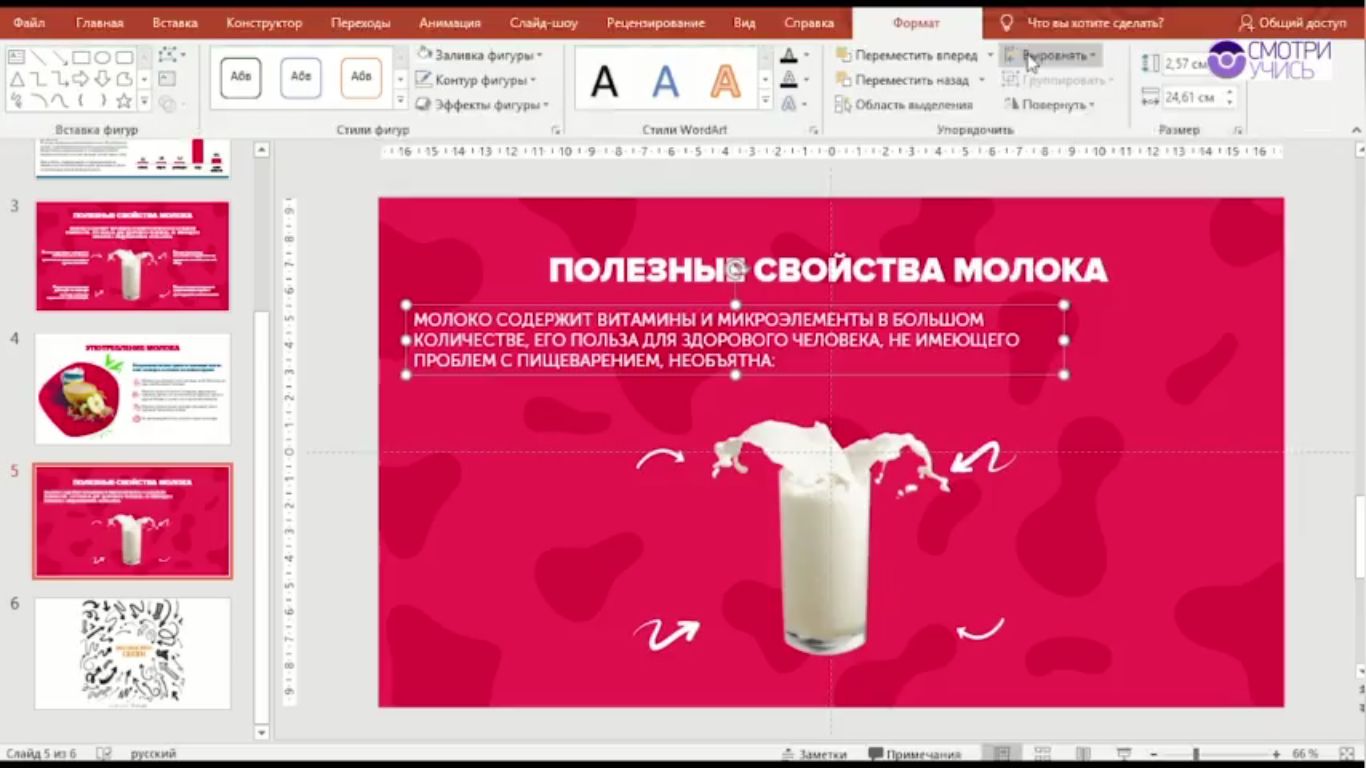Switch to the Главная tab
Viewport: 1366px width, 768px height.
pos(100,23)
